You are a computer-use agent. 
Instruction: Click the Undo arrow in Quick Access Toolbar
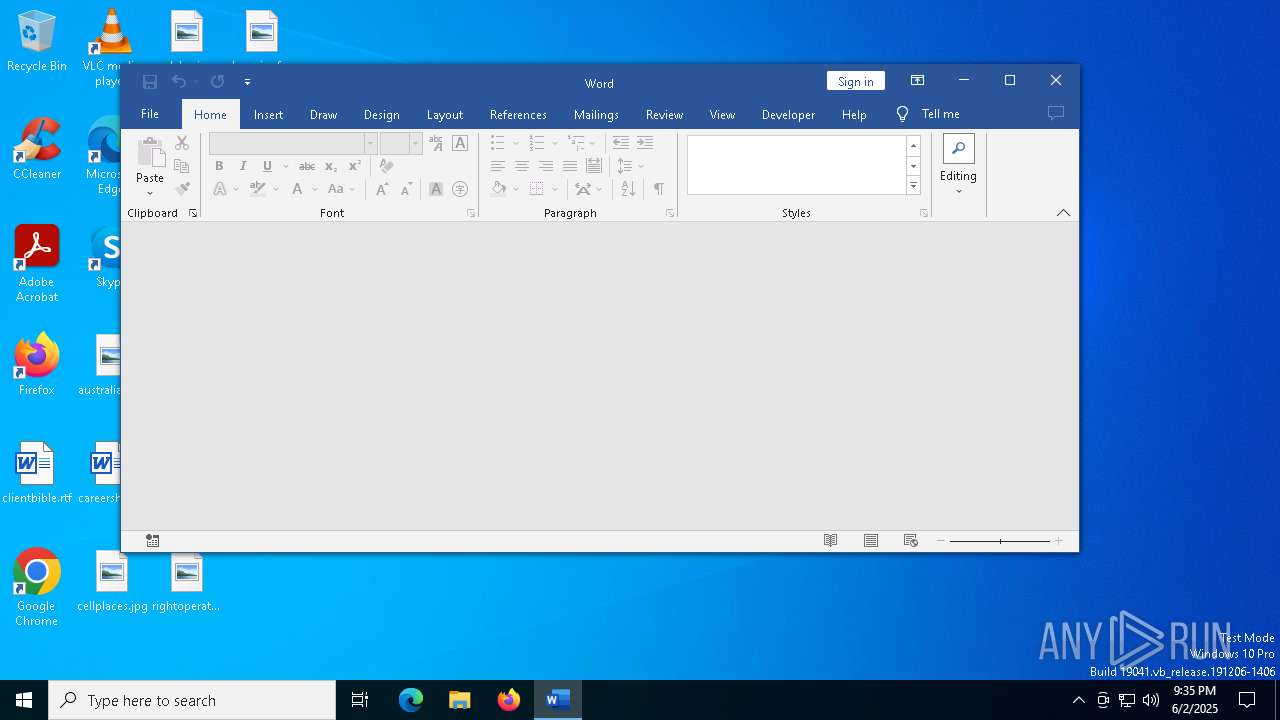coord(179,82)
